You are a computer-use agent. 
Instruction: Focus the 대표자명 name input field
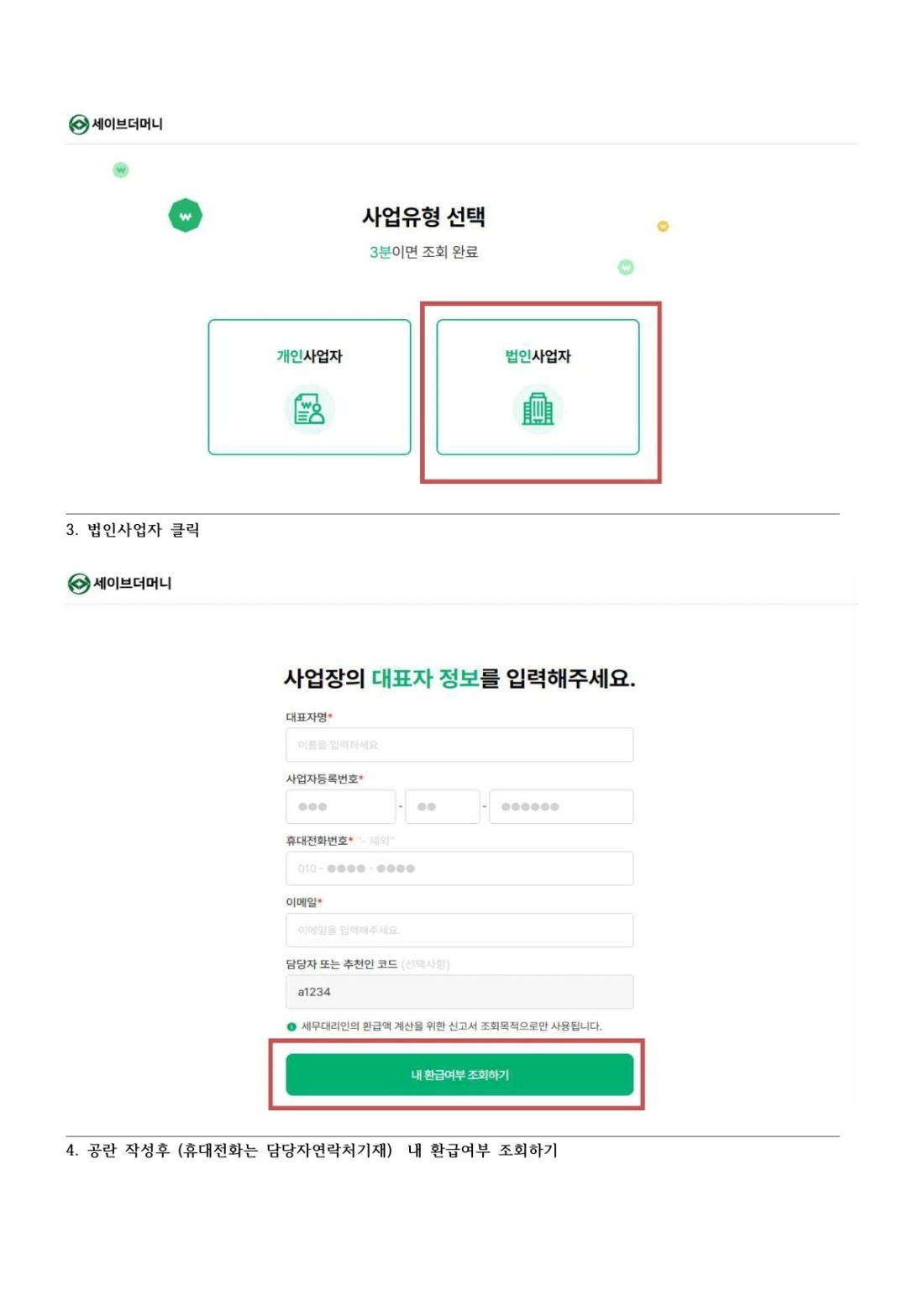pyautogui.click(x=459, y=745)
